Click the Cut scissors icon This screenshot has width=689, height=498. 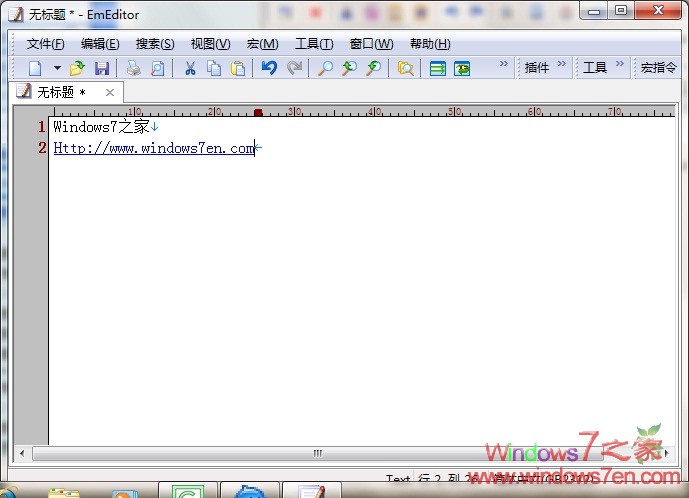[x=189, y=68]
